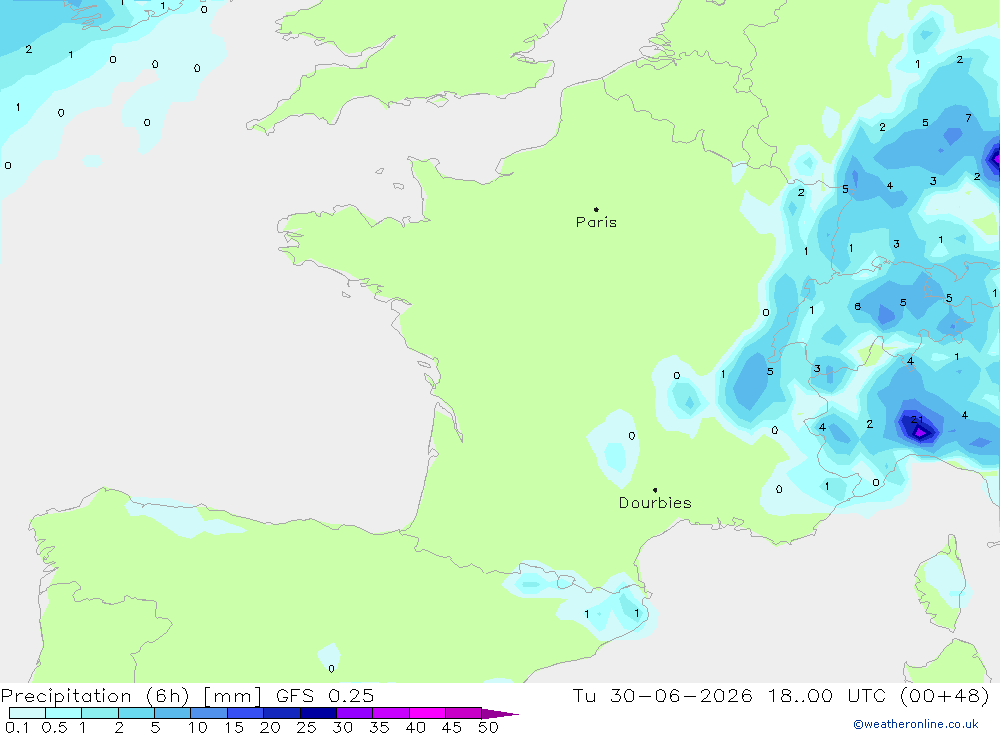This screenshot has width=1000, height=733.
Task: Click the legend label '25'
Action: (307, 727)
